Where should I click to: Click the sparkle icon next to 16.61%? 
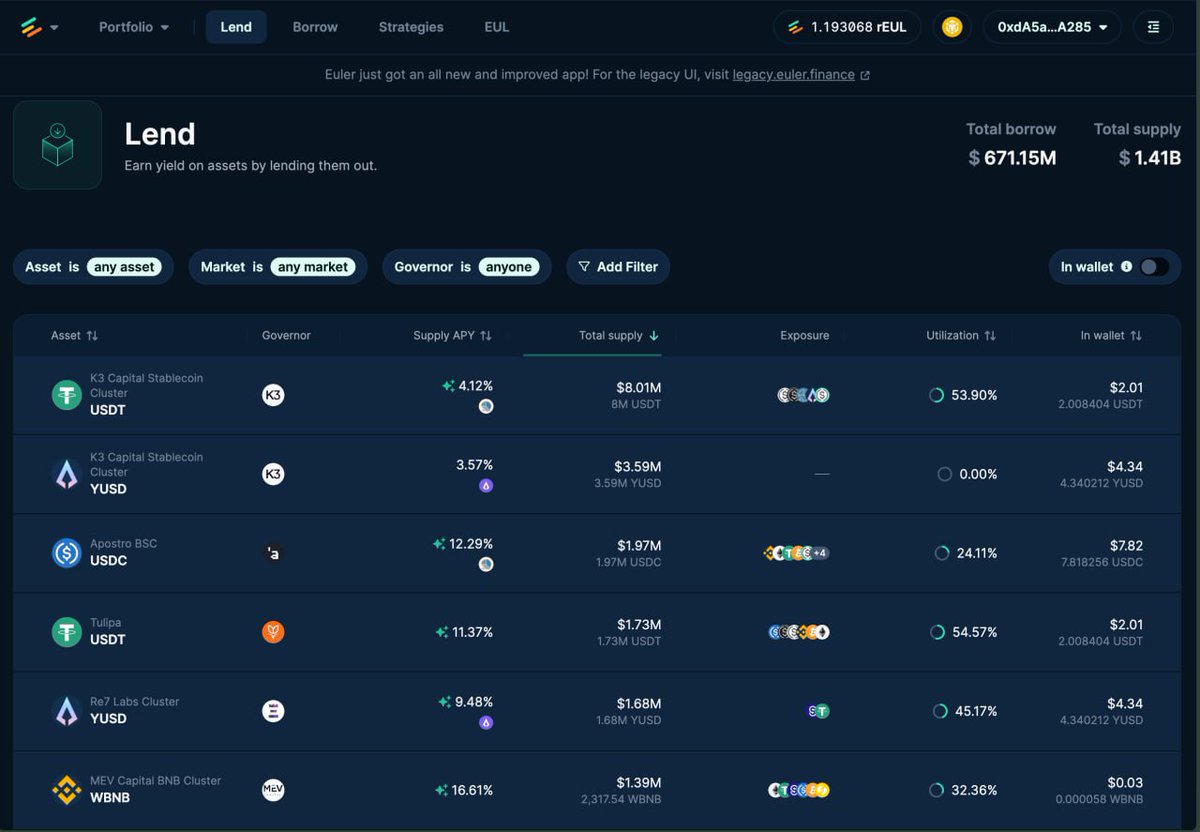441,790
